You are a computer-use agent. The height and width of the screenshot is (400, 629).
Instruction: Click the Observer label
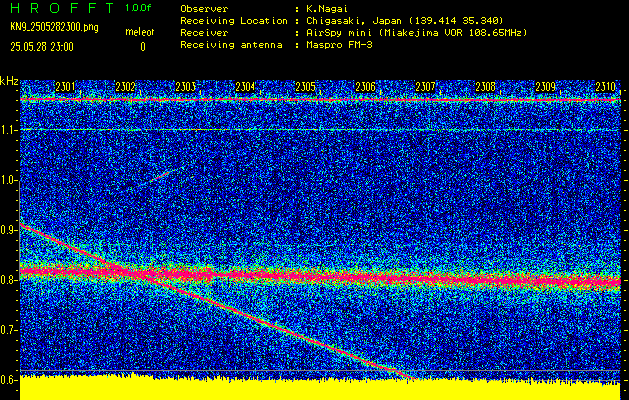pos(204,8)
